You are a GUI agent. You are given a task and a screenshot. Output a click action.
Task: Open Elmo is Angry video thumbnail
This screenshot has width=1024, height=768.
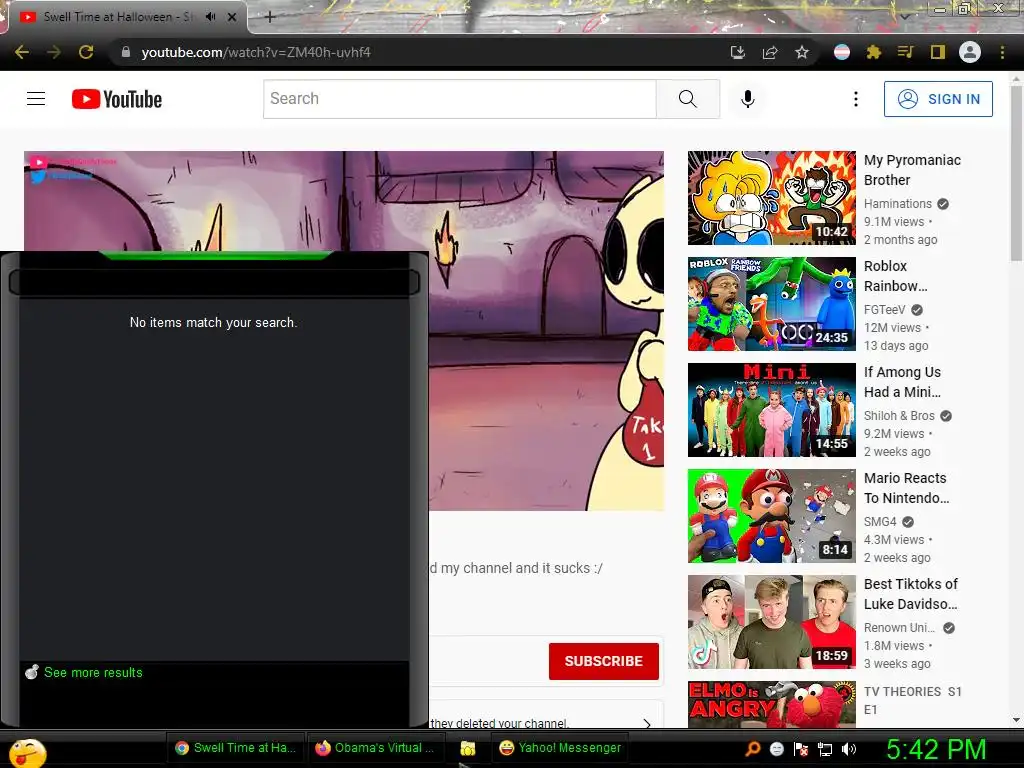[x=772, y=704]
